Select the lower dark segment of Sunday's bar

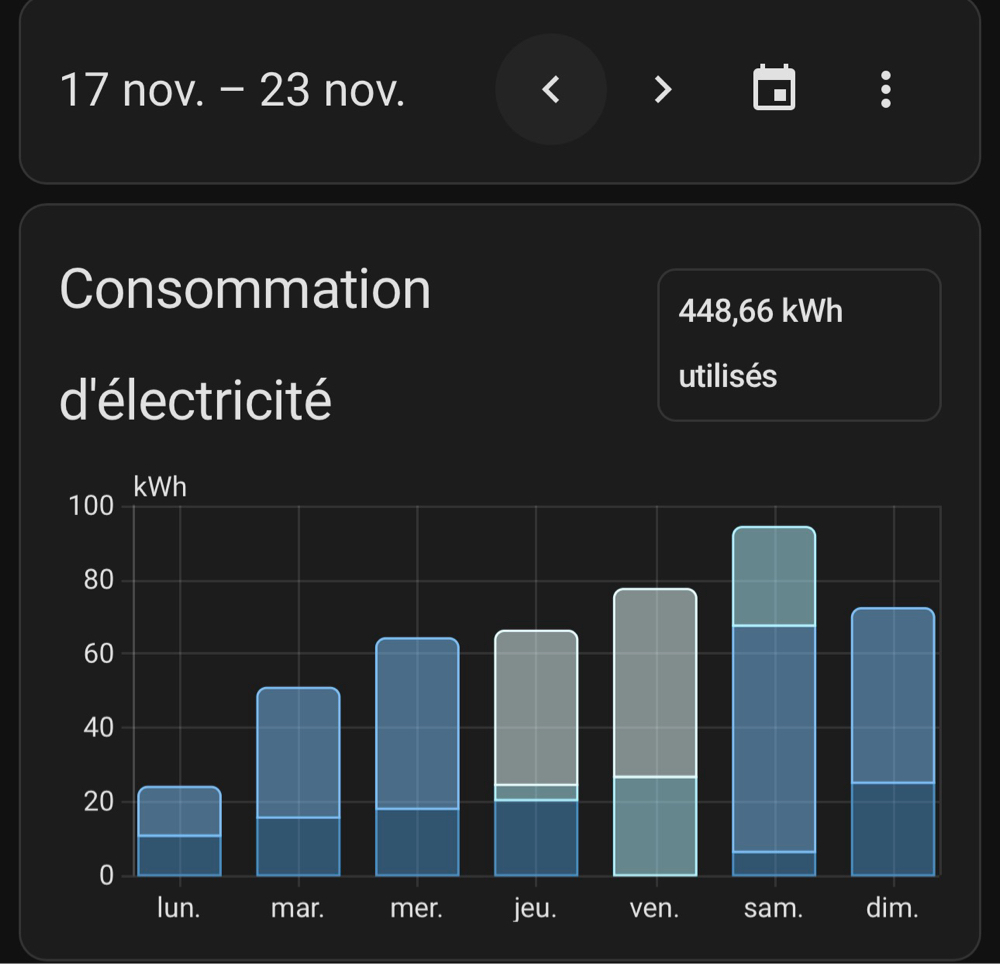893,829
